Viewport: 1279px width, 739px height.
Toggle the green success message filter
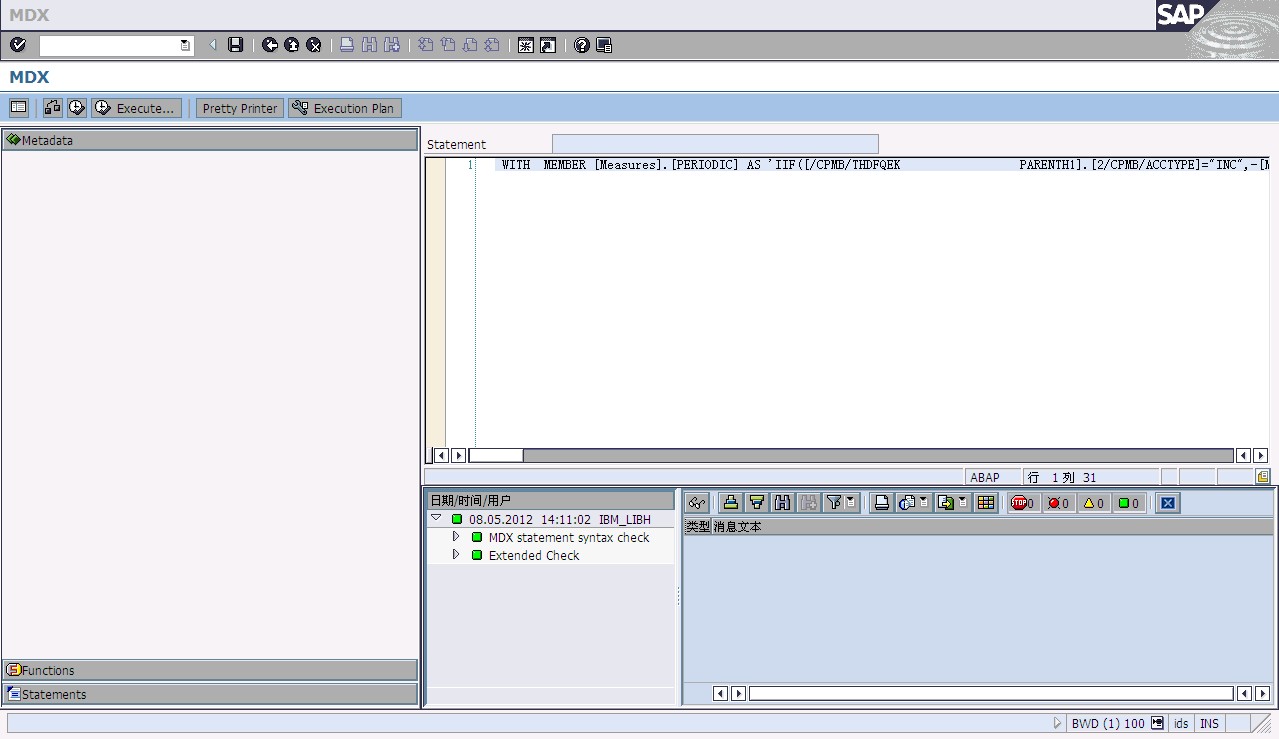(1128, 503)
